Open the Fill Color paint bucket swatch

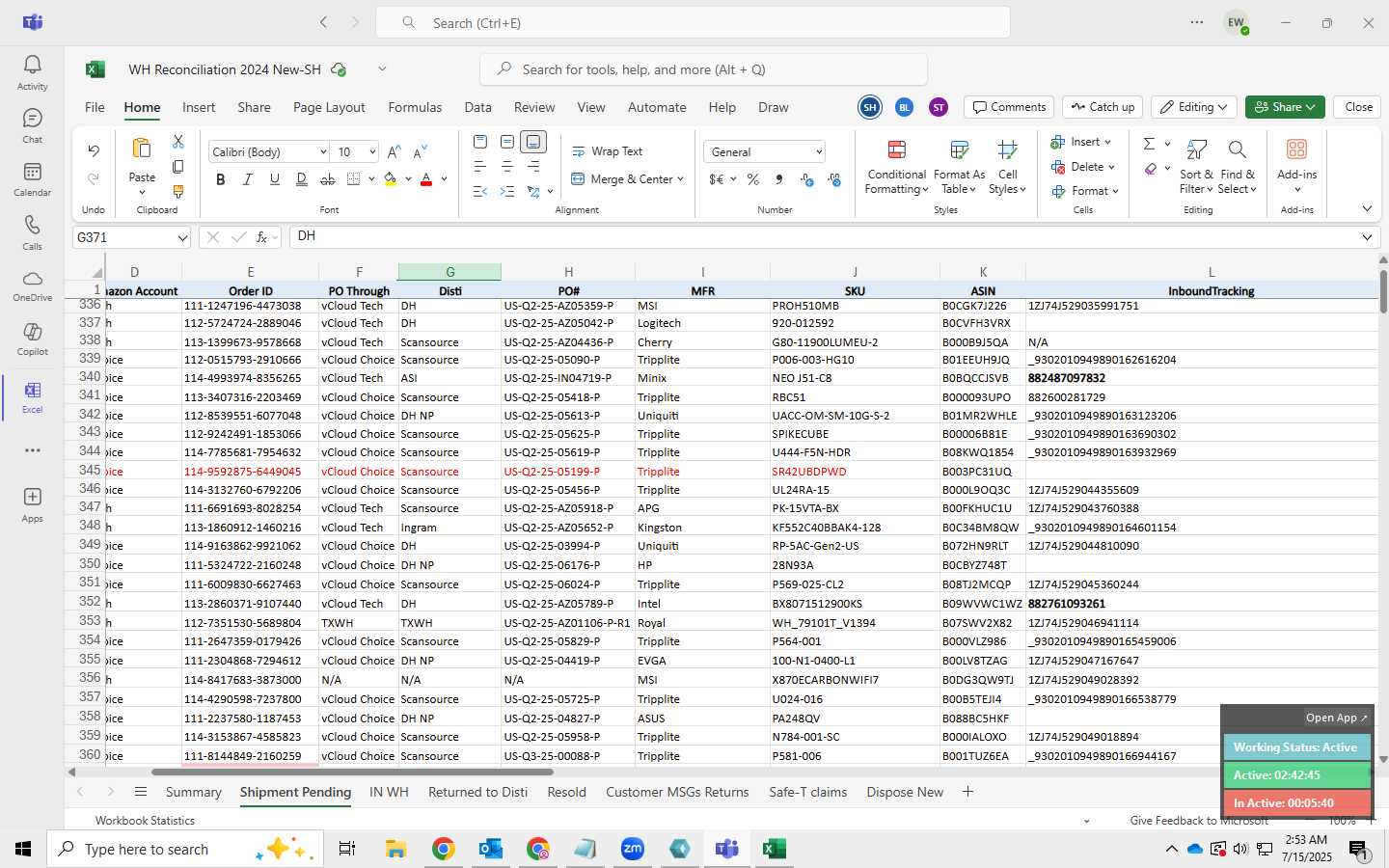point(391,179)
